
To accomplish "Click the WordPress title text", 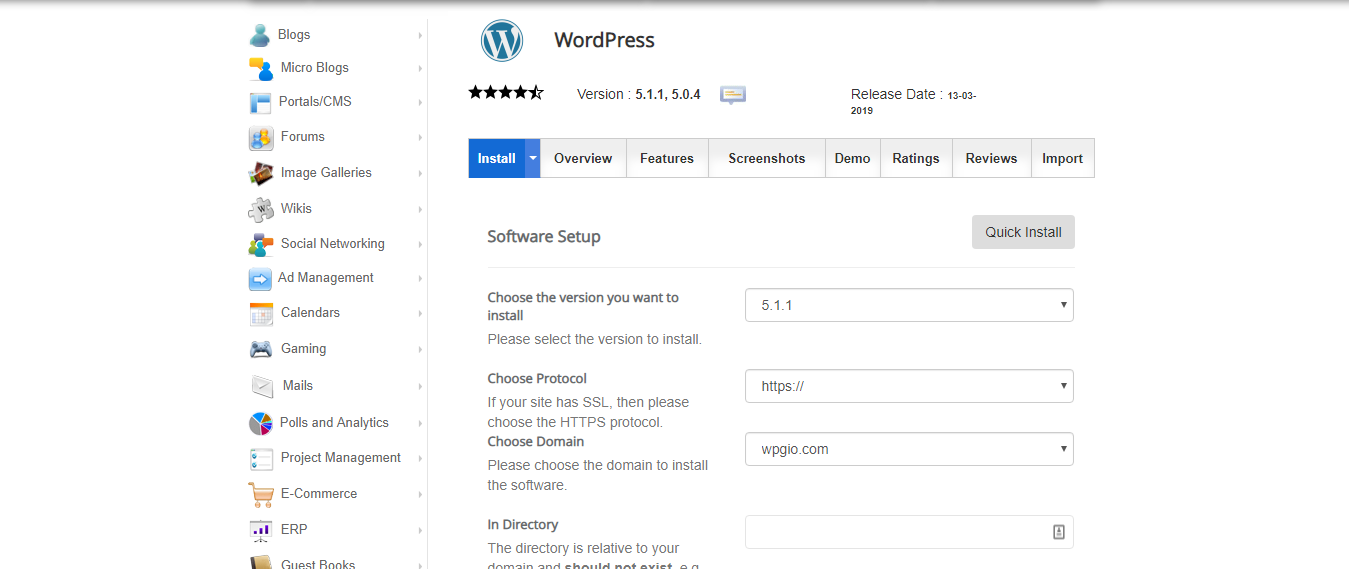I will point(604,40).
